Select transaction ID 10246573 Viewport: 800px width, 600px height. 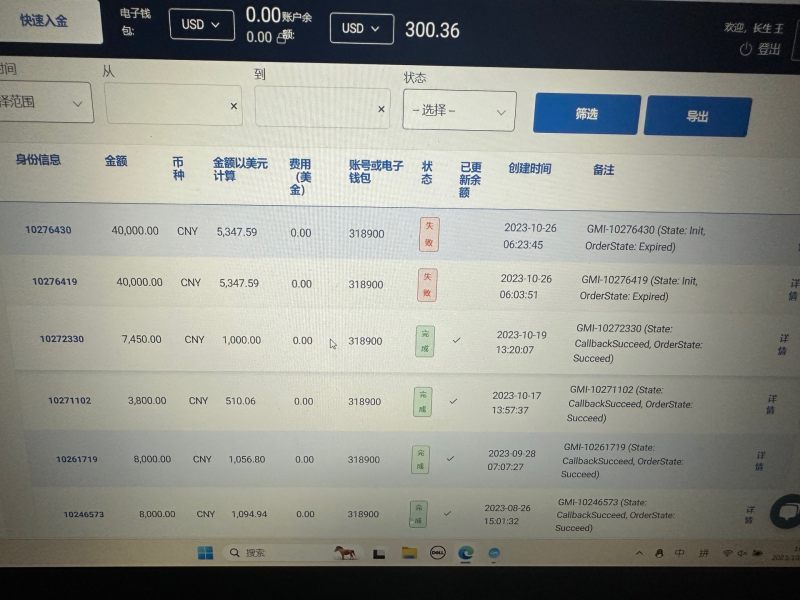84,514
